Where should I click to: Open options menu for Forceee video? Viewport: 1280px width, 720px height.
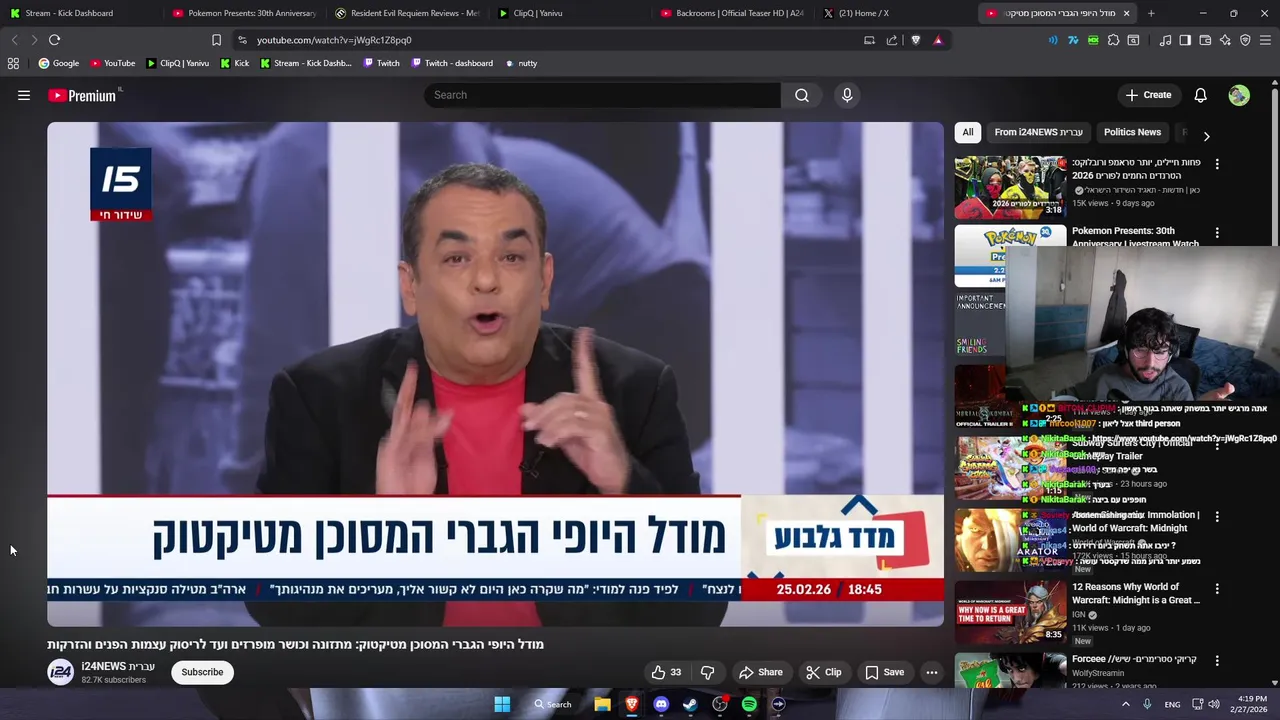click(x=1217, y=661)
